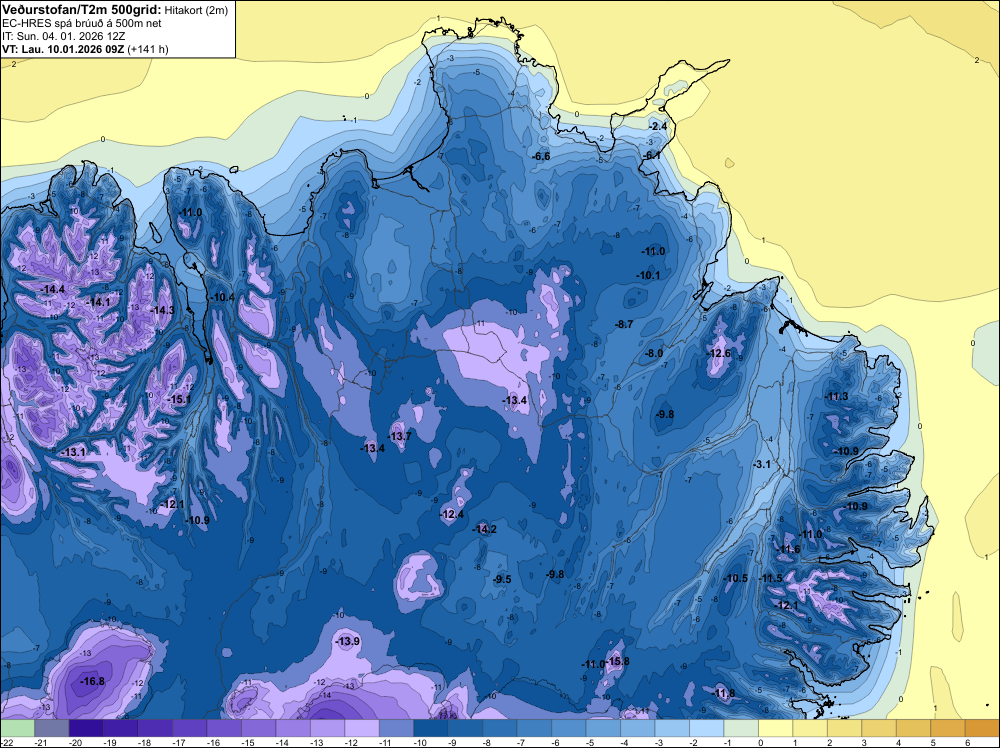This screenshot has height=748, width=1000.
Task: Click the -14.1 temperature label
Action: 98,302
